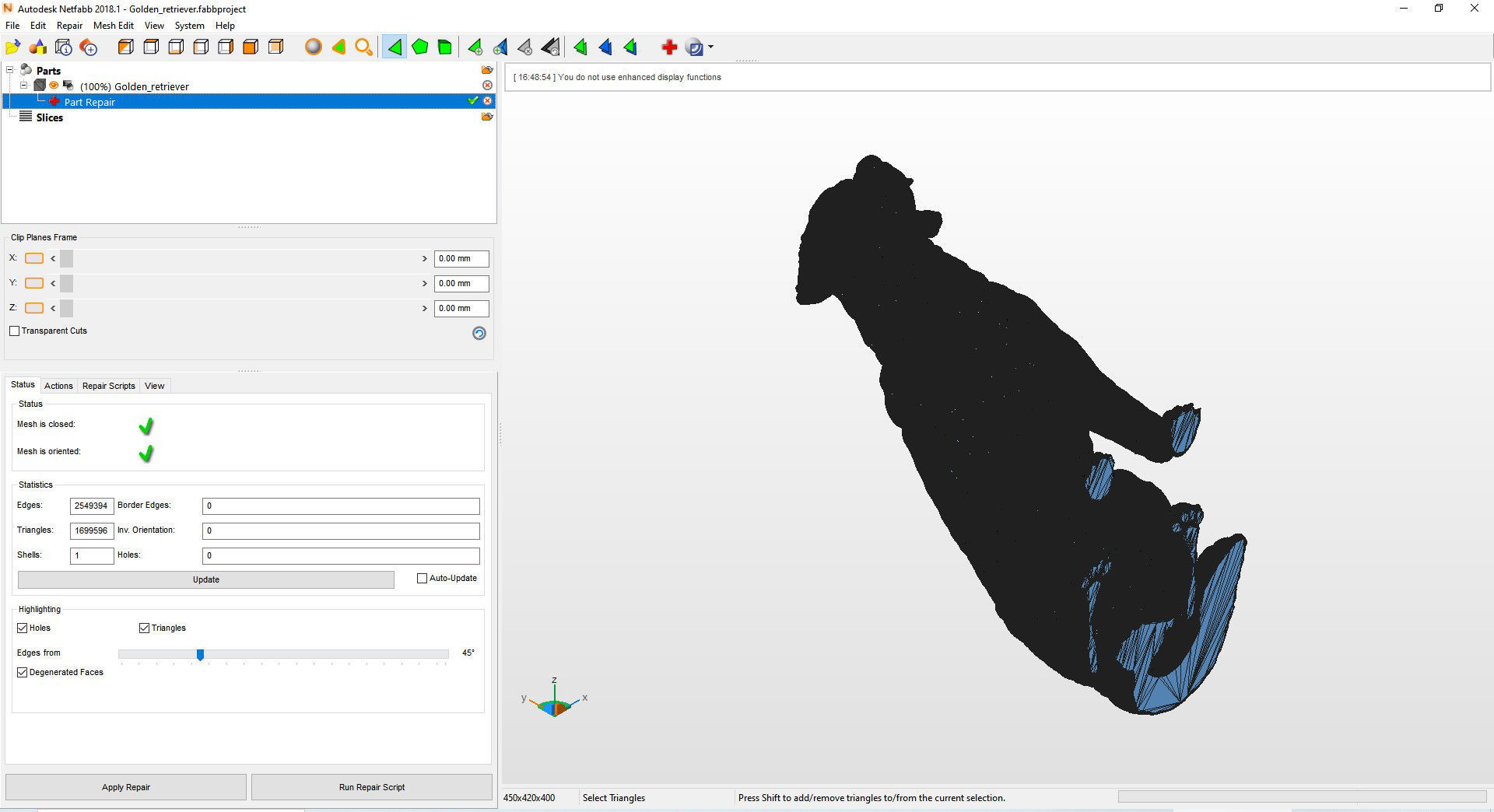
Task: Click the blue stacked triangles icon
Action: coord(605,47)
